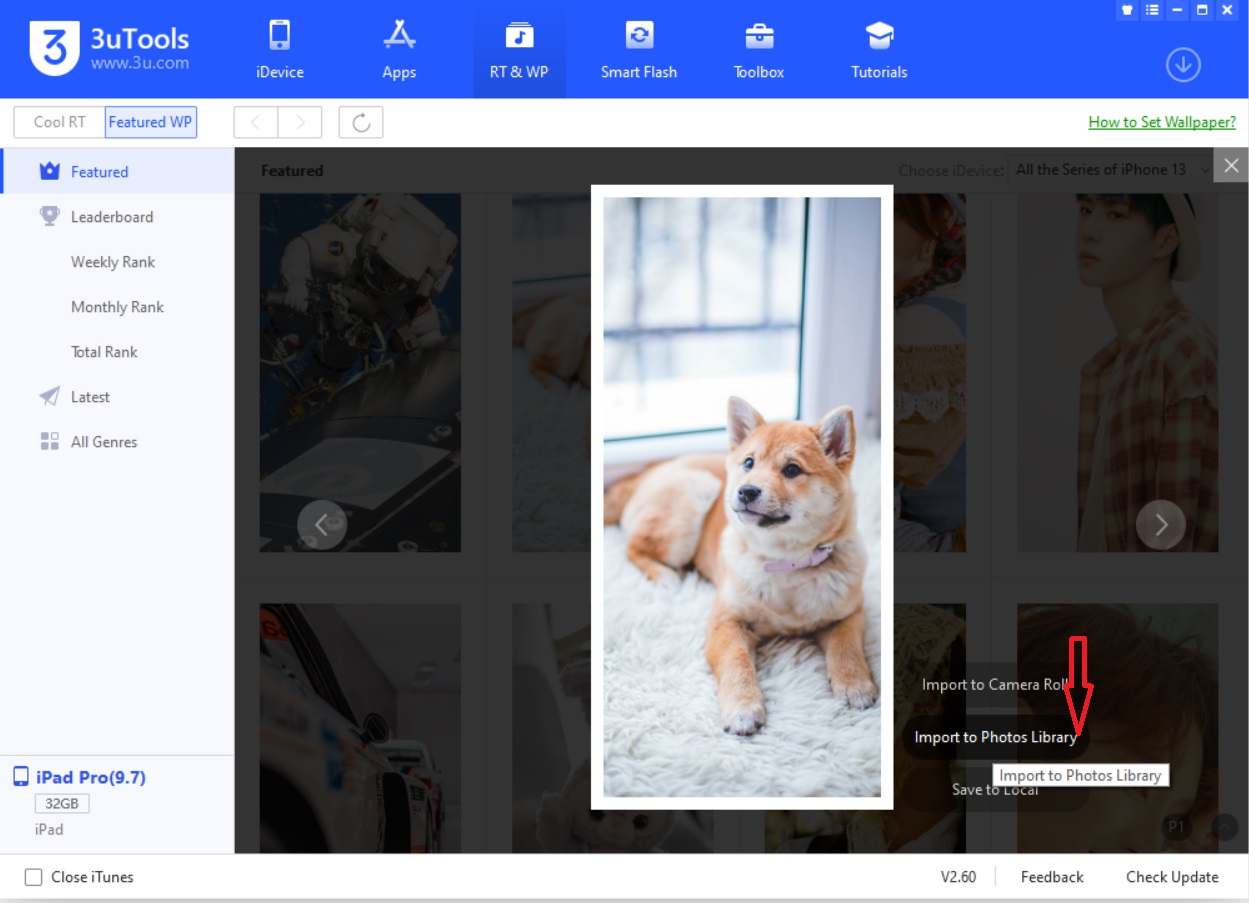Viewport: 1249px width, 903px height.
Task: Click the download manager arrow icon
Action: [x=1183, y=66]
